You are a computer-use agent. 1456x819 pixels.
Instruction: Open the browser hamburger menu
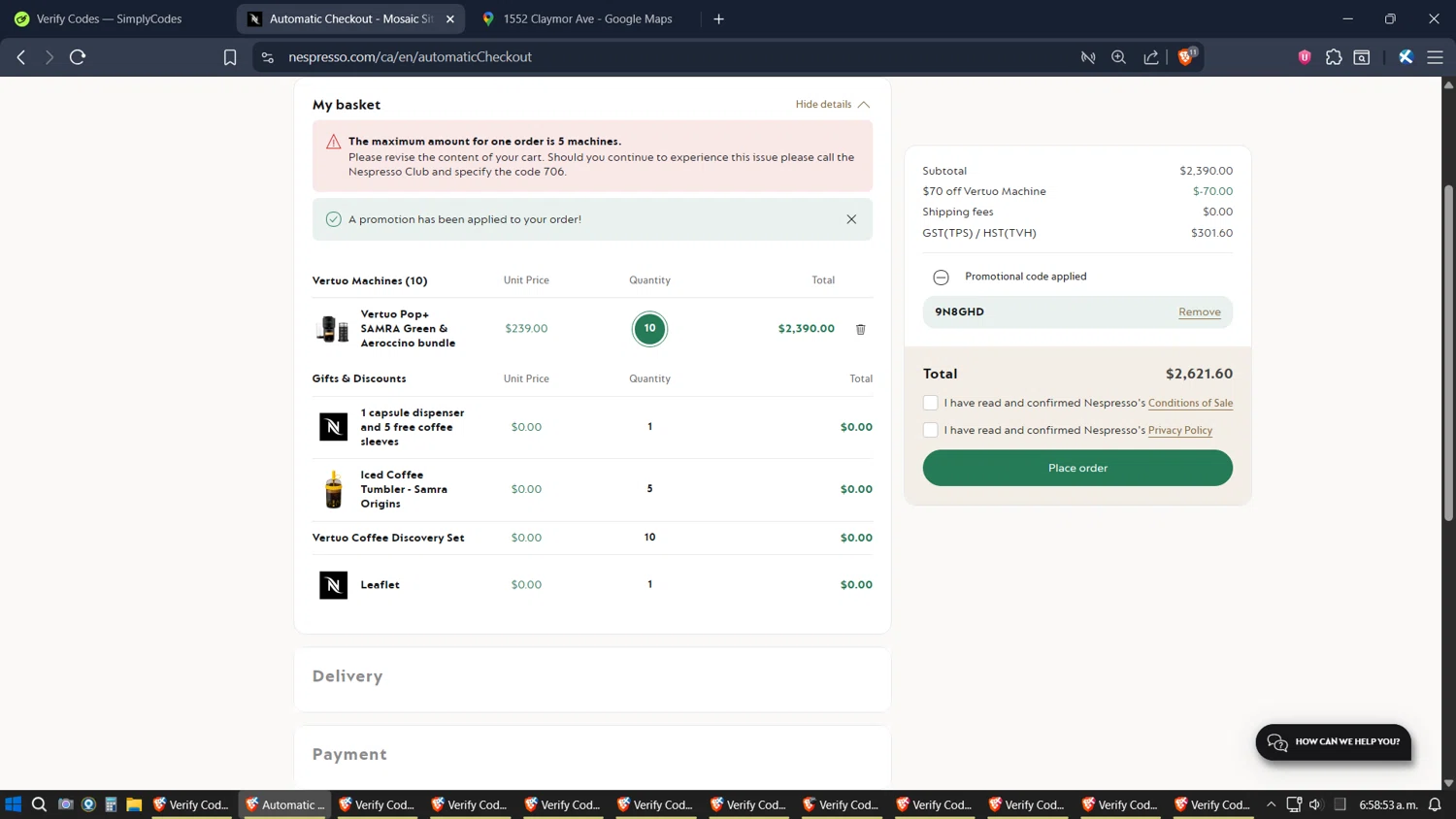[x=1435, y=57]
